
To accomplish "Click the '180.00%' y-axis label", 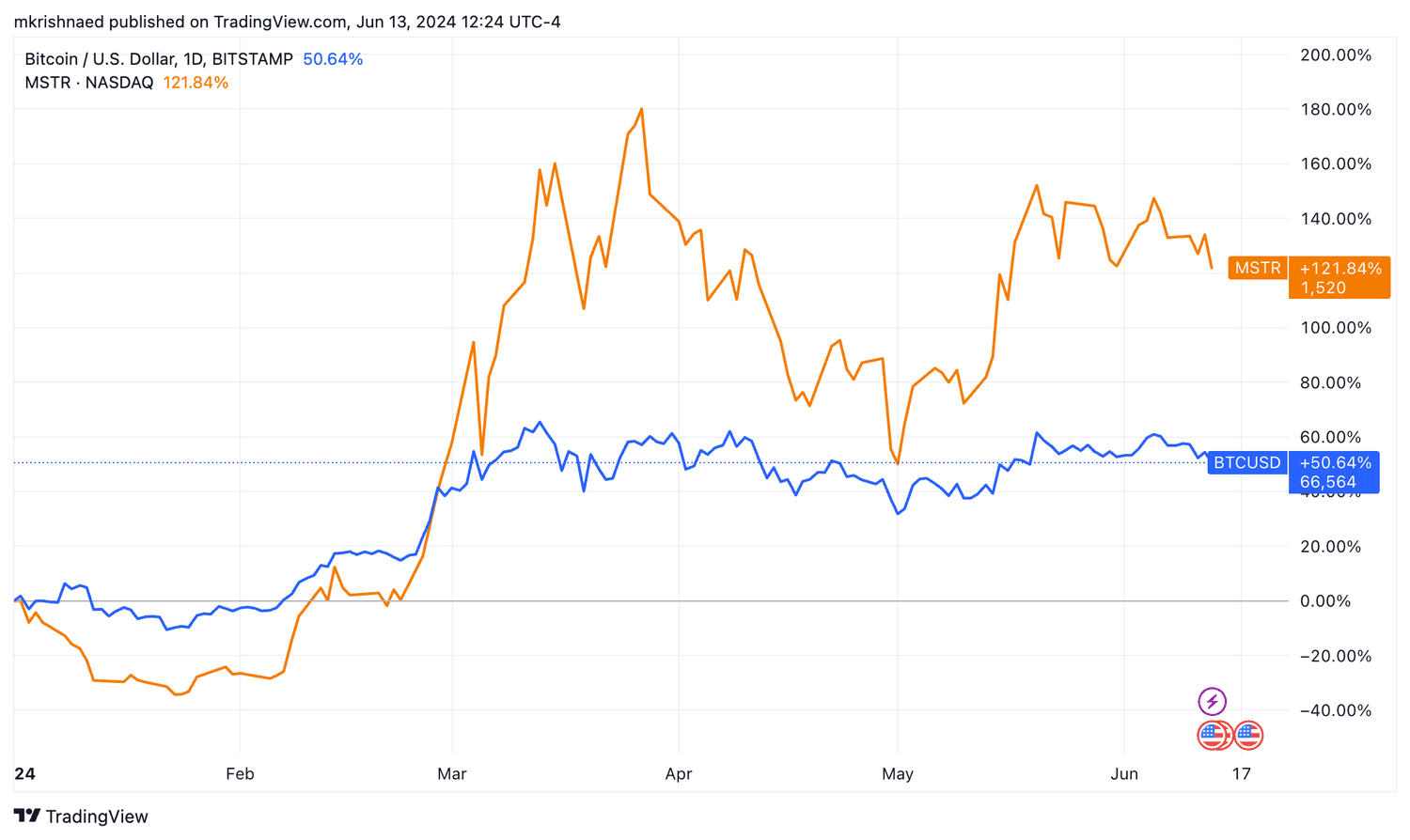I will [x=1336, y=110].
